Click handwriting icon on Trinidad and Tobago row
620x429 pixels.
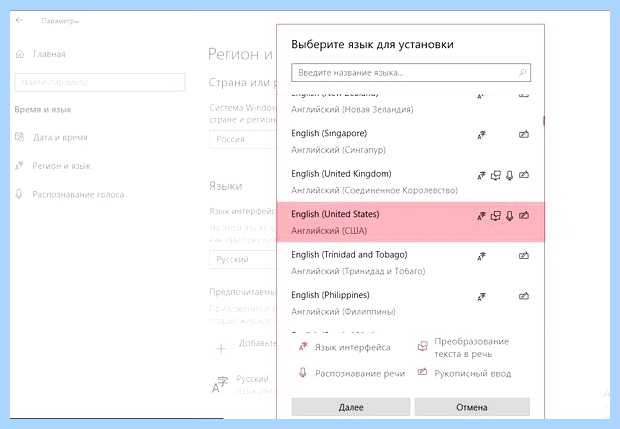pos(524,255)
